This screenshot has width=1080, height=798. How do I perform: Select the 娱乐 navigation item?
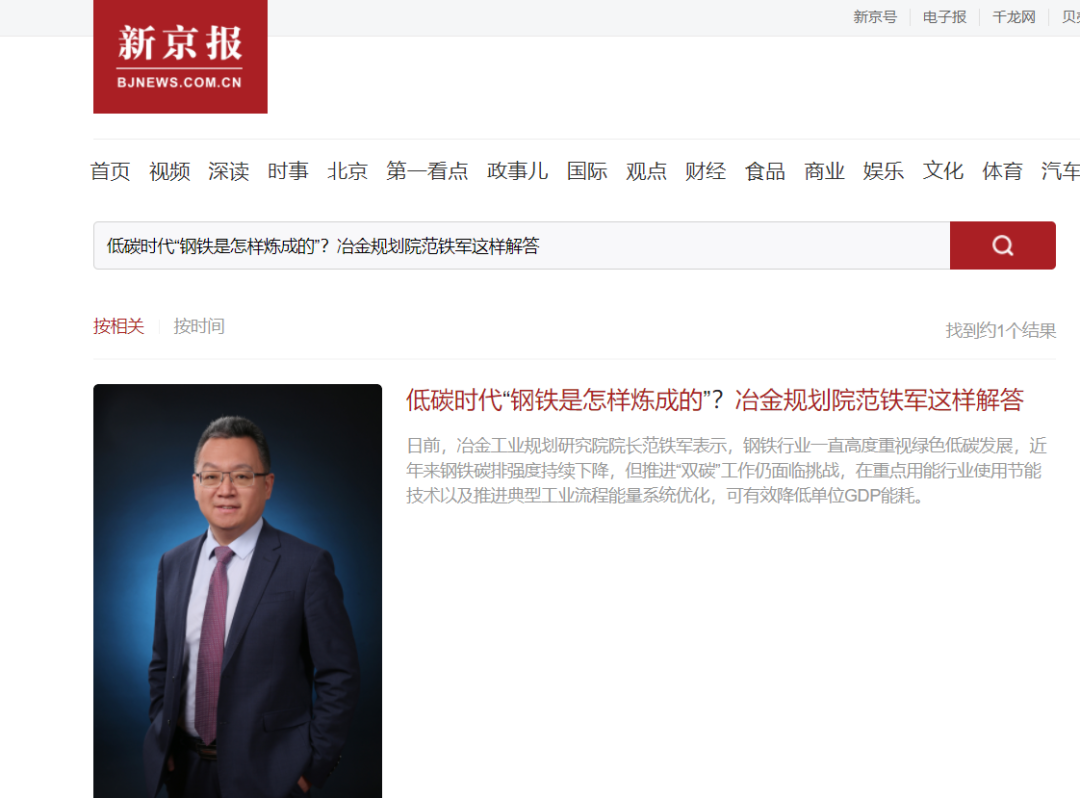[883, 171]
